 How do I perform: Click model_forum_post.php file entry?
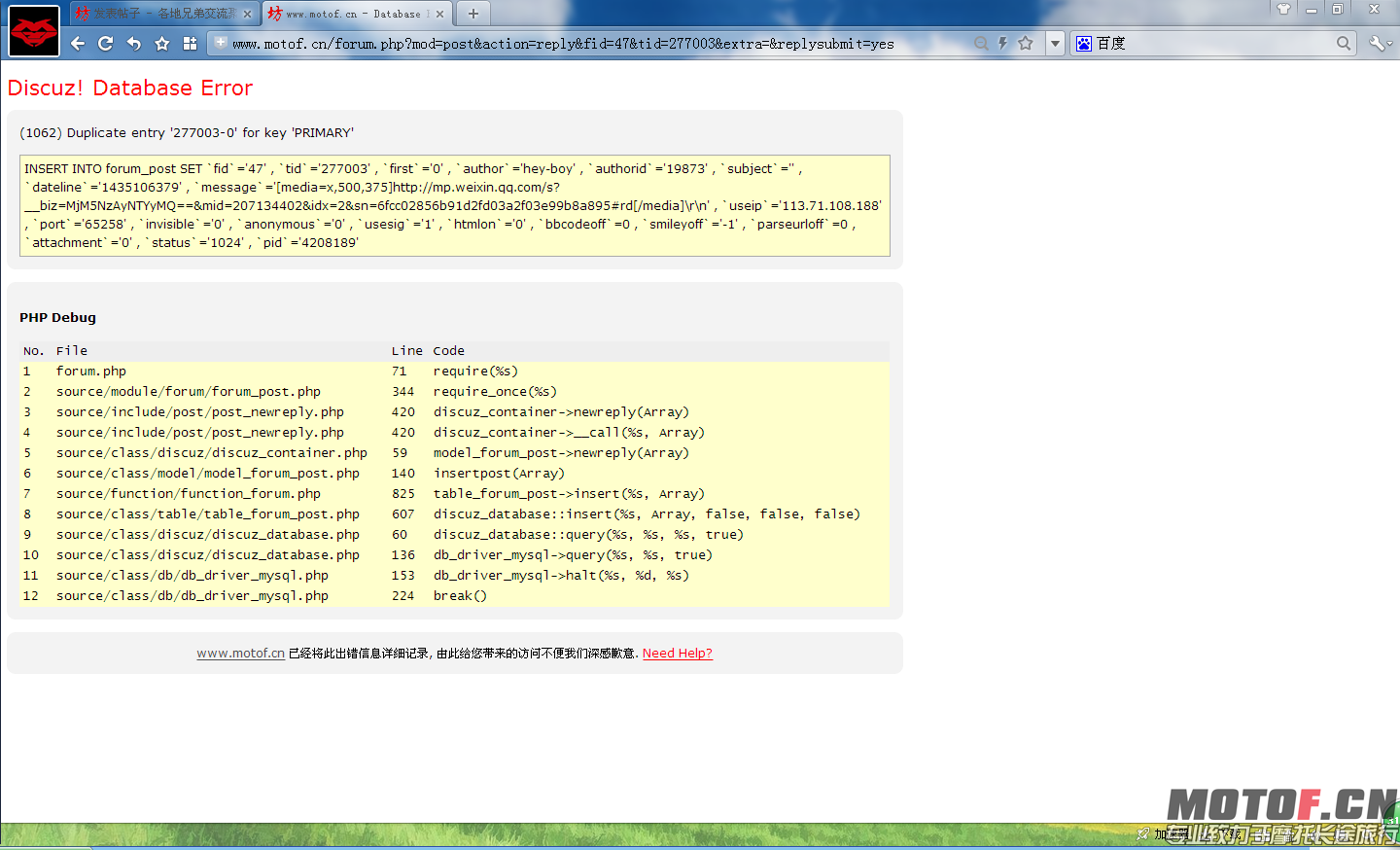click(x=208, y=474)
